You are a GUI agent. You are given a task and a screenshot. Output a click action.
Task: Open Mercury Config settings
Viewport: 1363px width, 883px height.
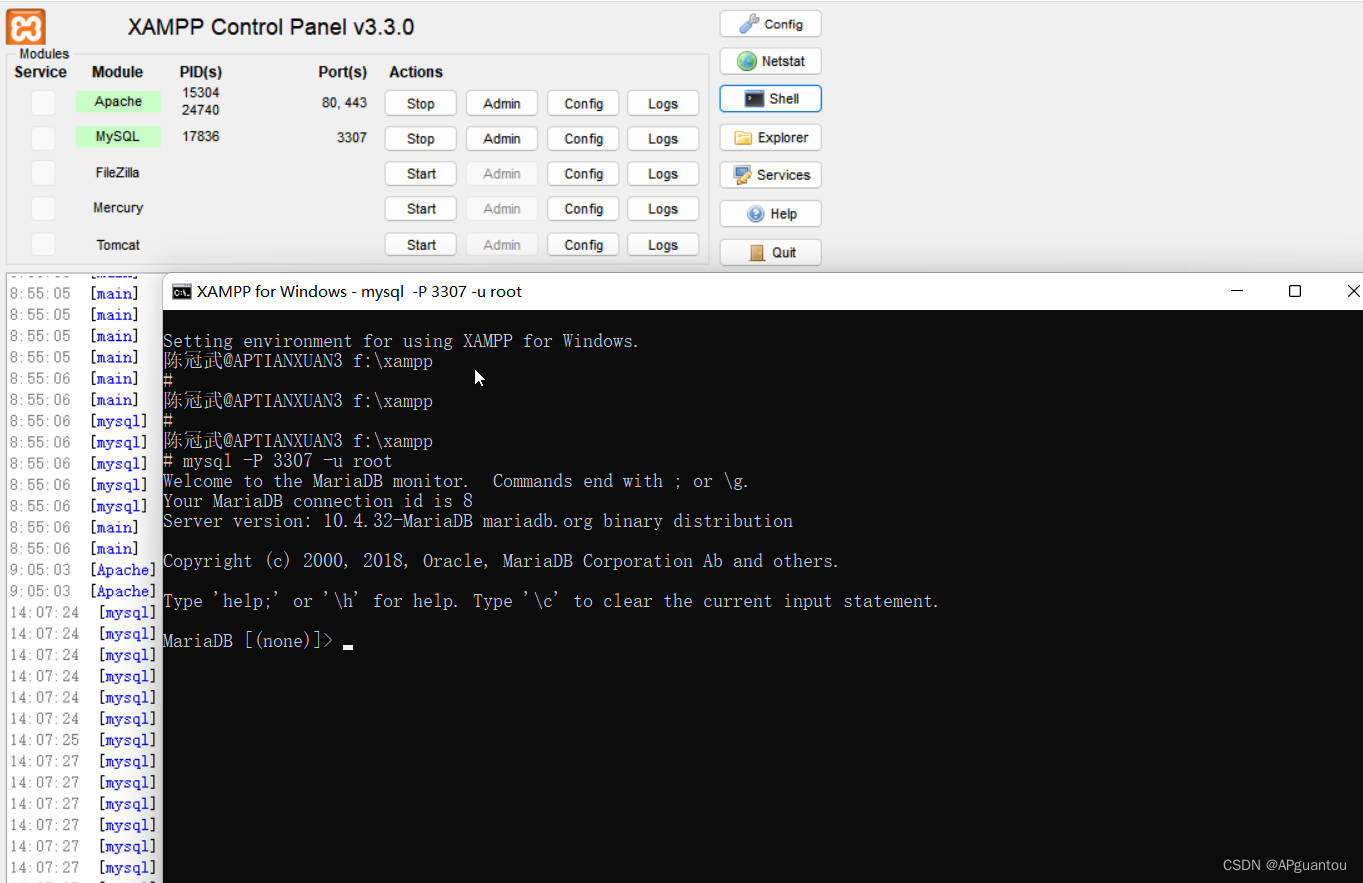pos(583,208)
